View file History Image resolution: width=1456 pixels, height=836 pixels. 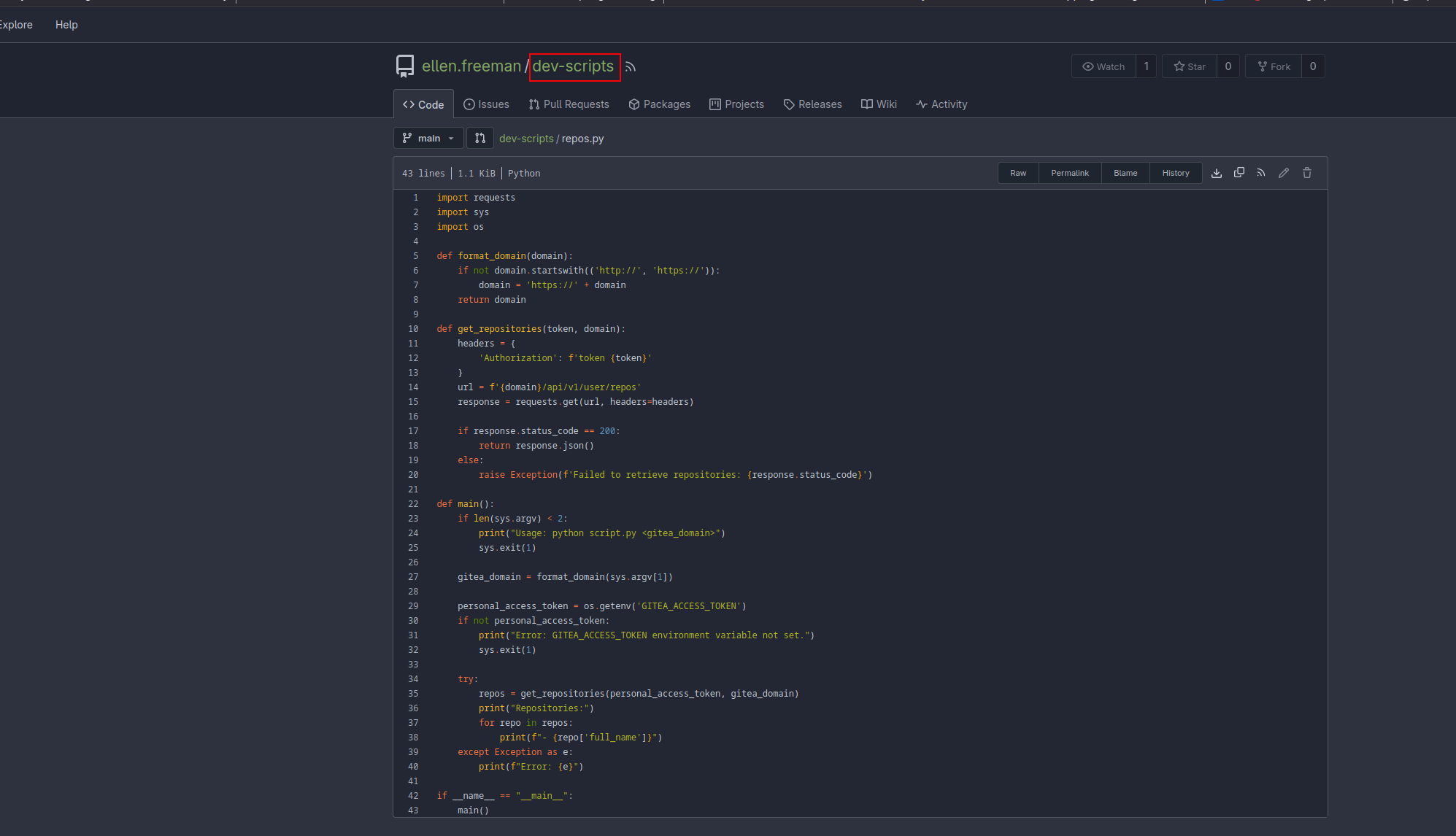1176,173
